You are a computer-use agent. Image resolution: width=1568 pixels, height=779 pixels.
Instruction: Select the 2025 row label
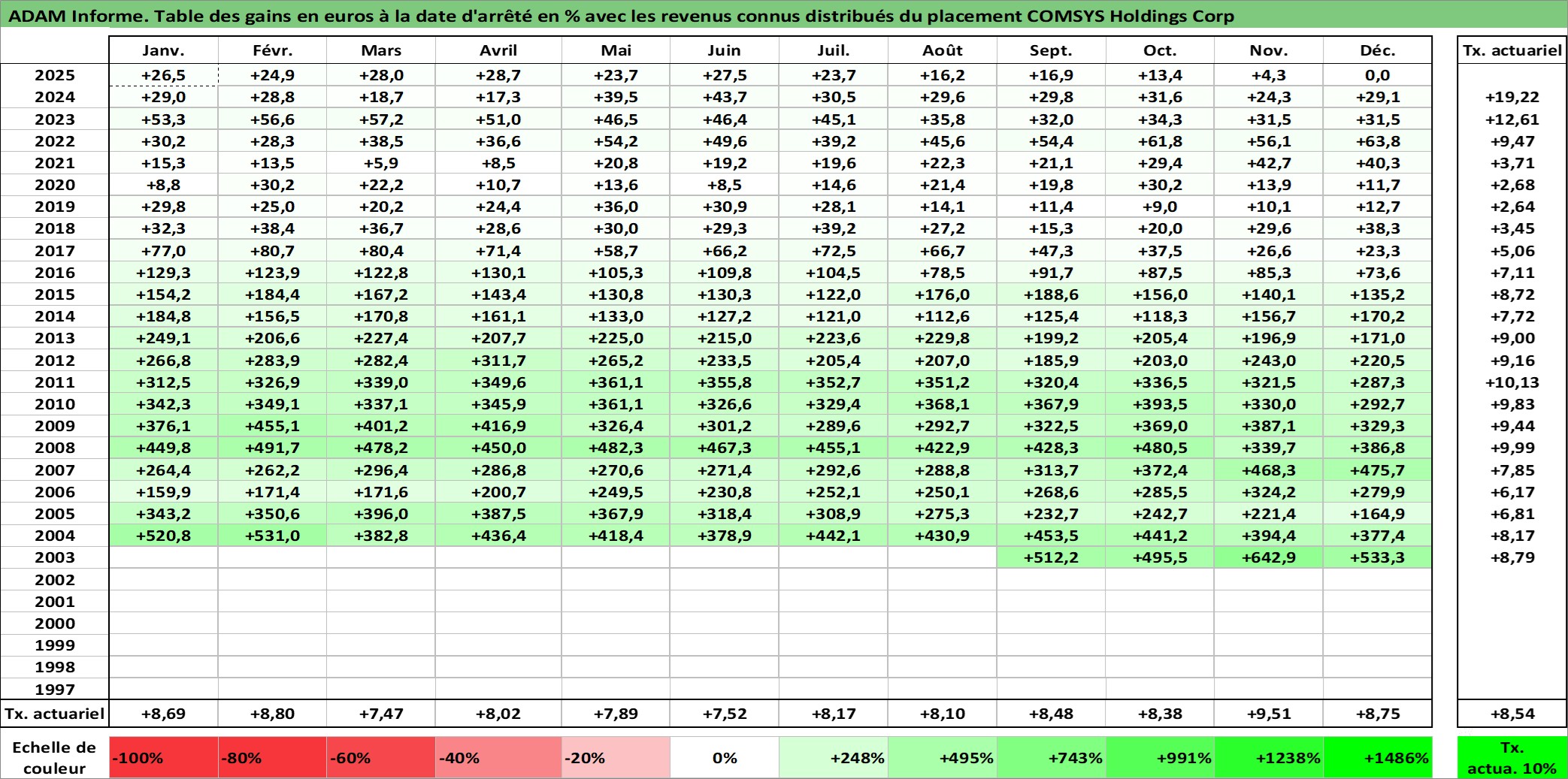(x=55, y=75)
